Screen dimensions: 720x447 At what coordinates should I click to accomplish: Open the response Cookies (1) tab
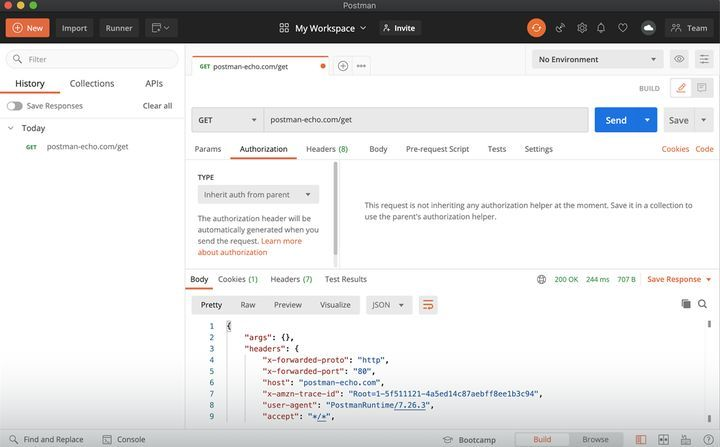point(237,279)
